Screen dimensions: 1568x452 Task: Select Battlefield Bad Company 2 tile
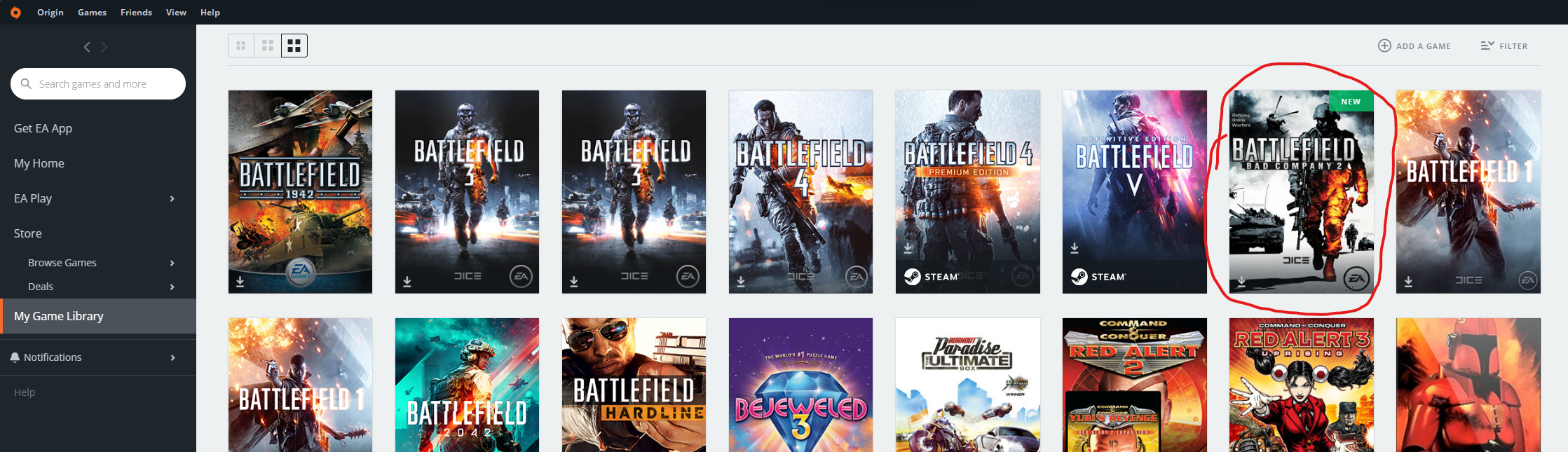pos(1302,191)
